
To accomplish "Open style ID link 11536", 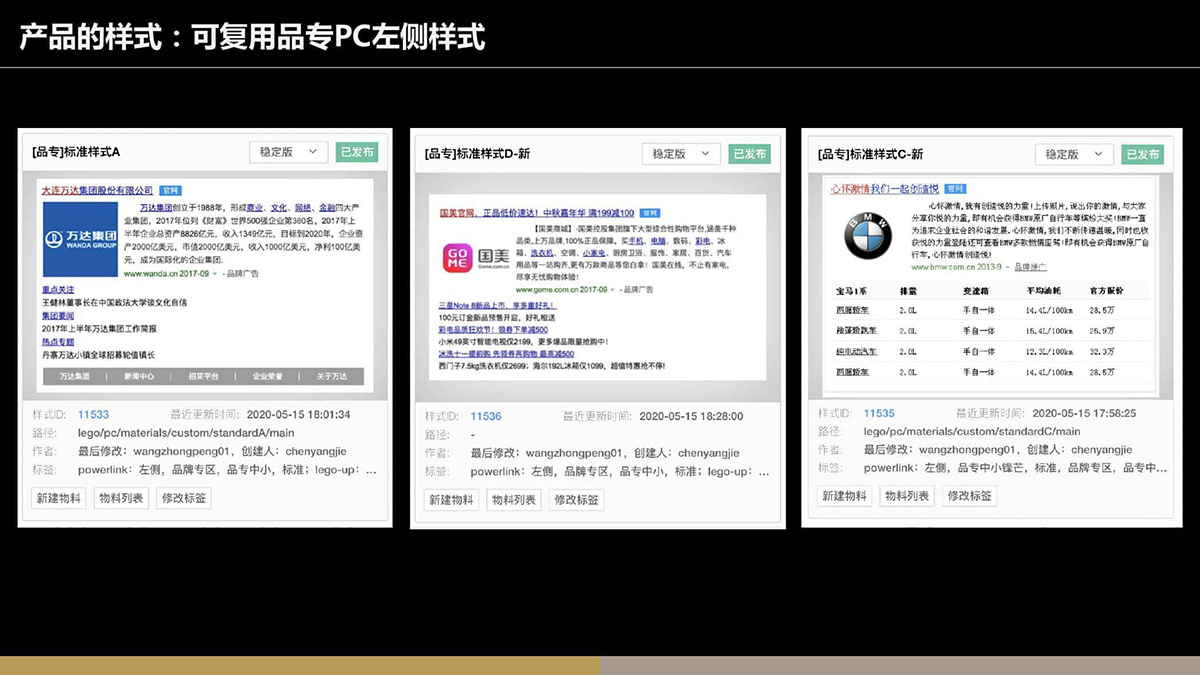I will tap(486, 416).
